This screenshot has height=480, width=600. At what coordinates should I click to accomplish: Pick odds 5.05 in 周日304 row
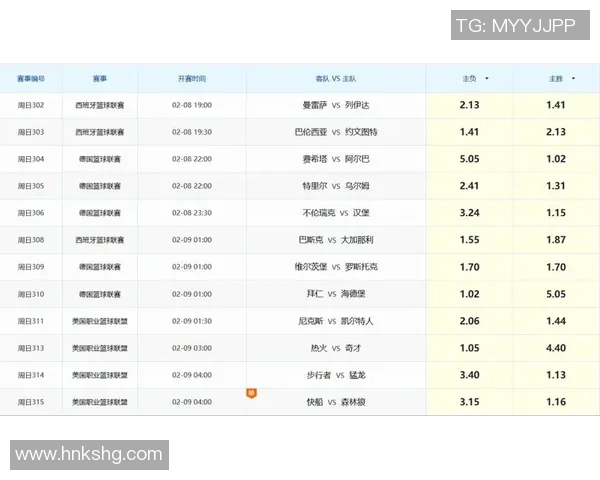pos(470,159)
